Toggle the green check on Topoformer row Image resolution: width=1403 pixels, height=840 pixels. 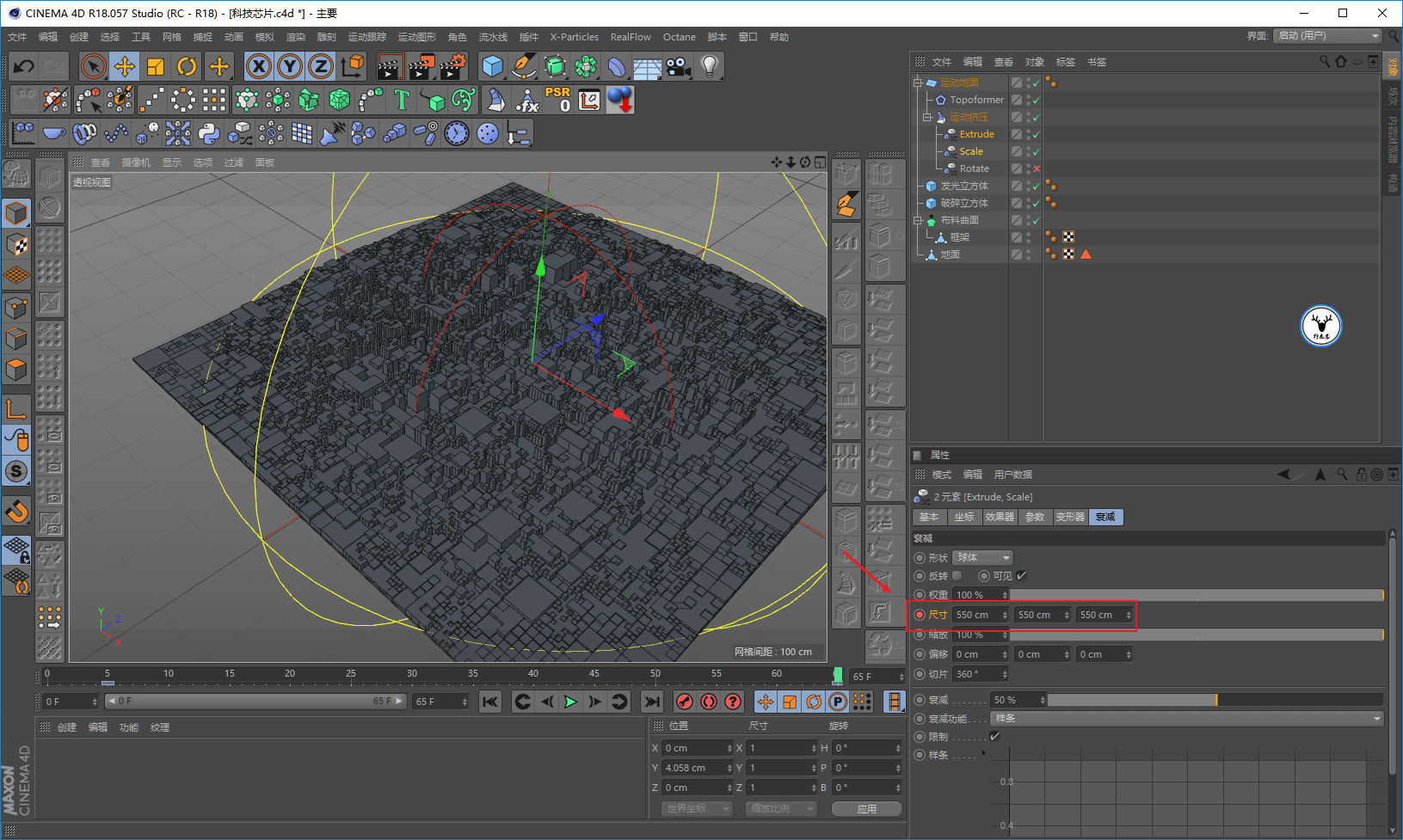point(1037,100)
